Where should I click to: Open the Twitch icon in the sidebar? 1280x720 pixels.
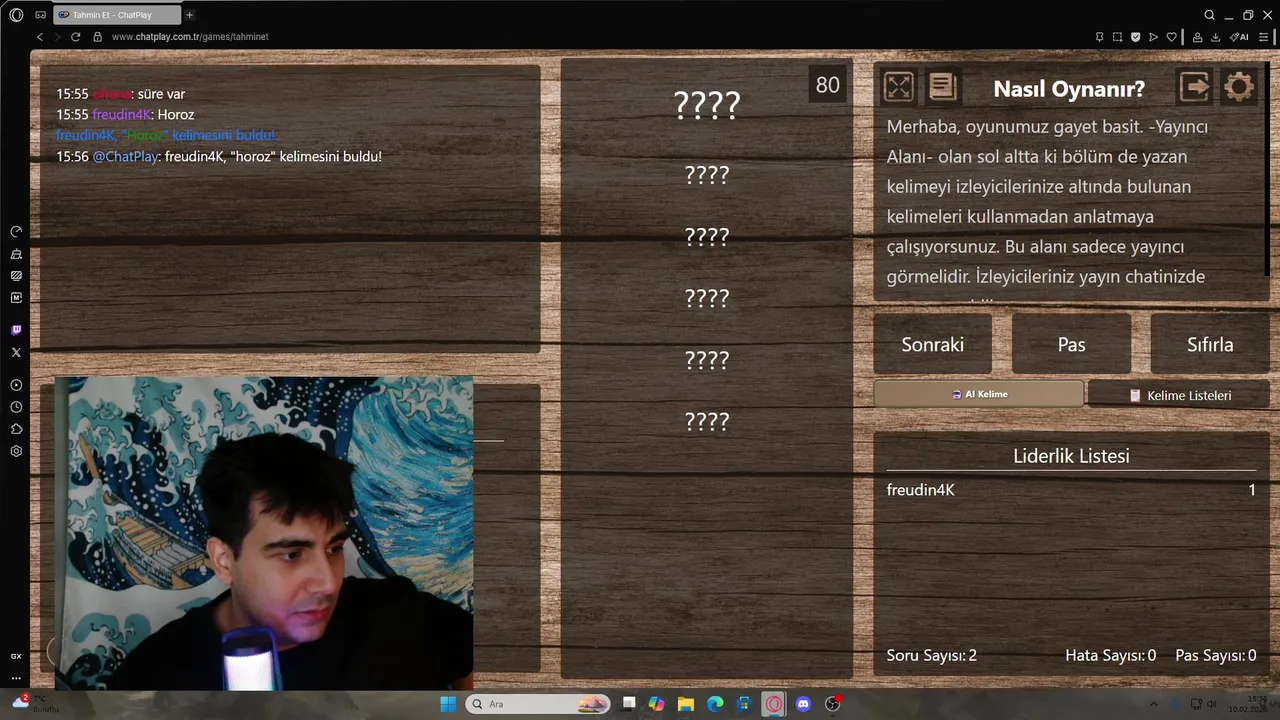[16, 330]
